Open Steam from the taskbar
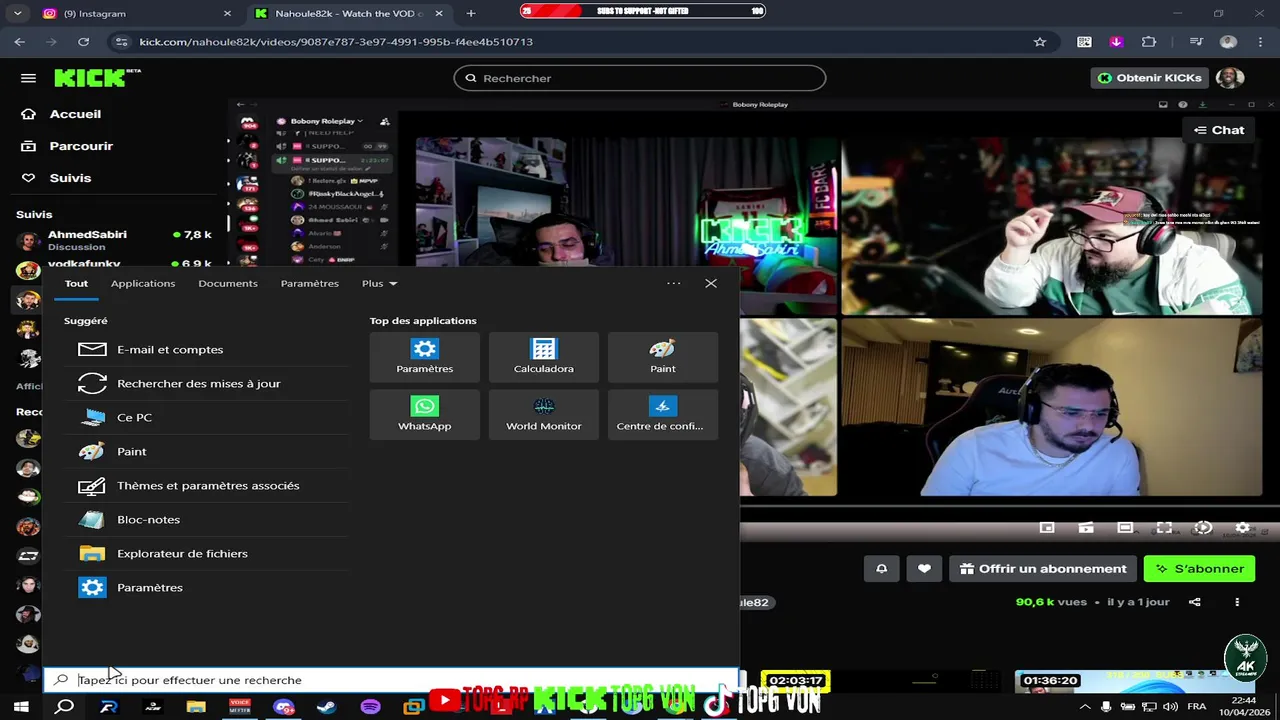The image size is (1280, 720). click(326, 707)
